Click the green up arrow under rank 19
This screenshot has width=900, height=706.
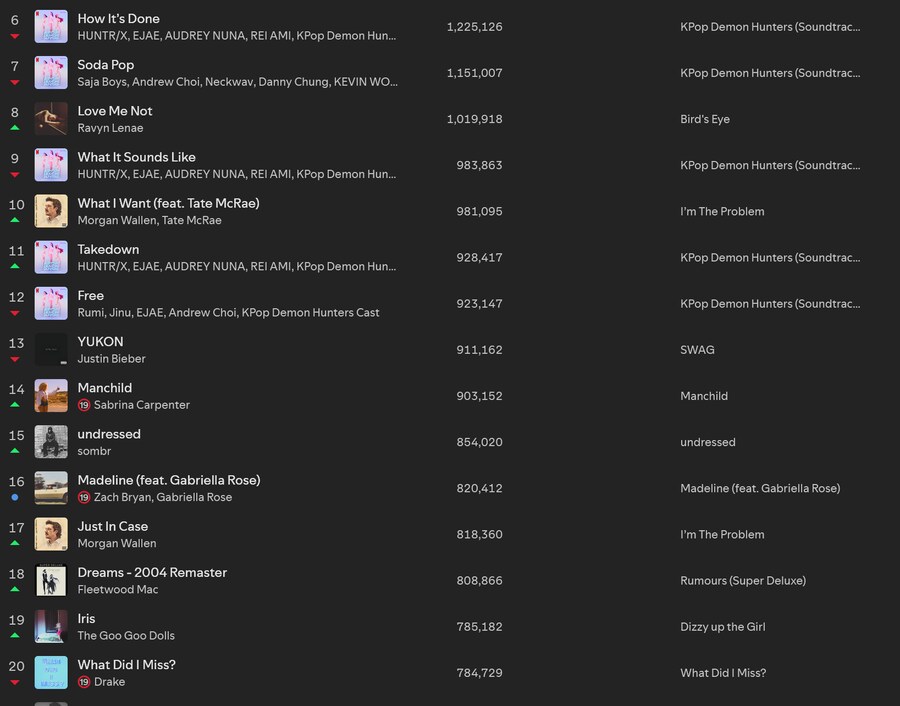(x=15, y=635)
